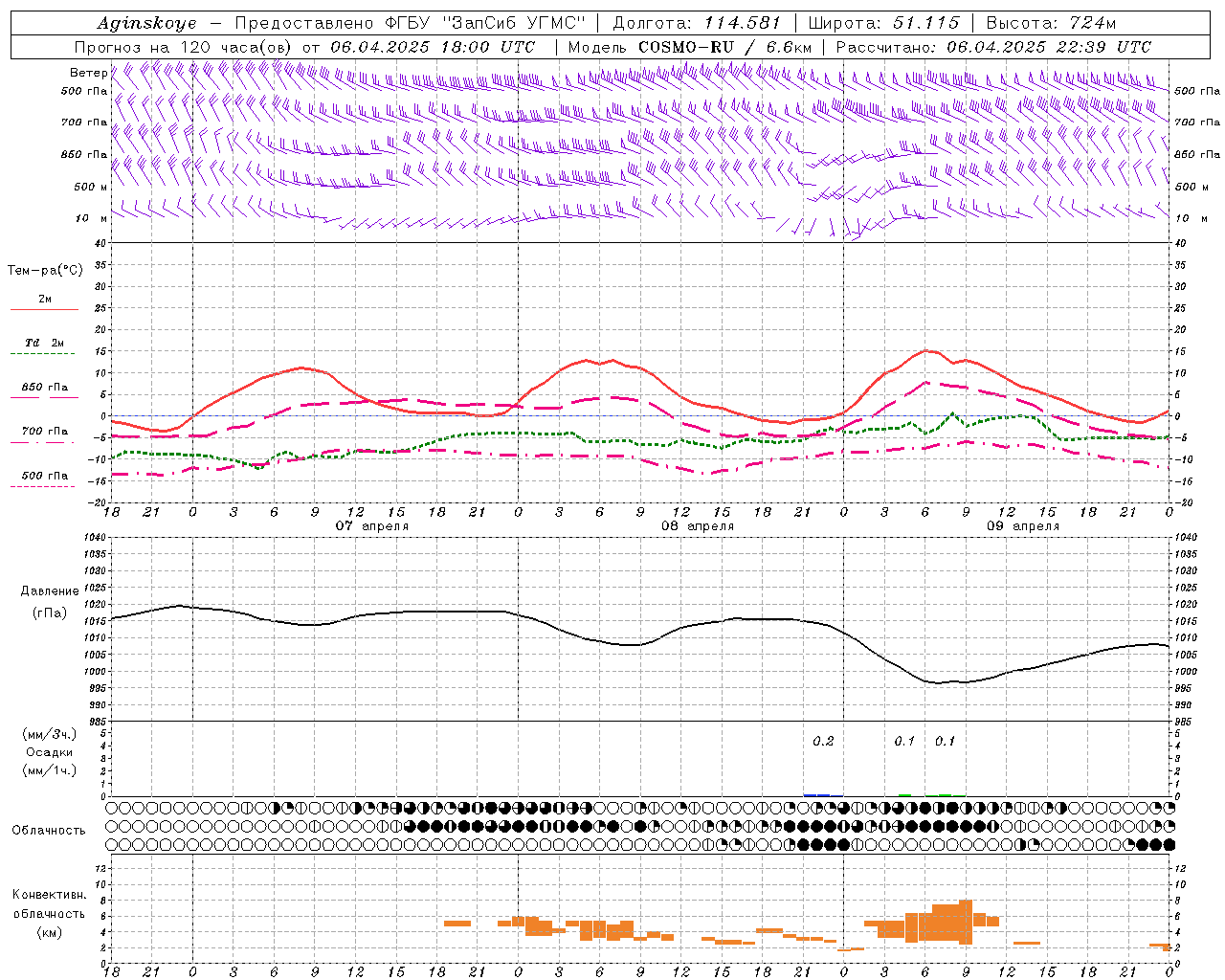Click the Td 2м dew point legend entry
The height and width of the screenshot is (980, 1225).
45,343
